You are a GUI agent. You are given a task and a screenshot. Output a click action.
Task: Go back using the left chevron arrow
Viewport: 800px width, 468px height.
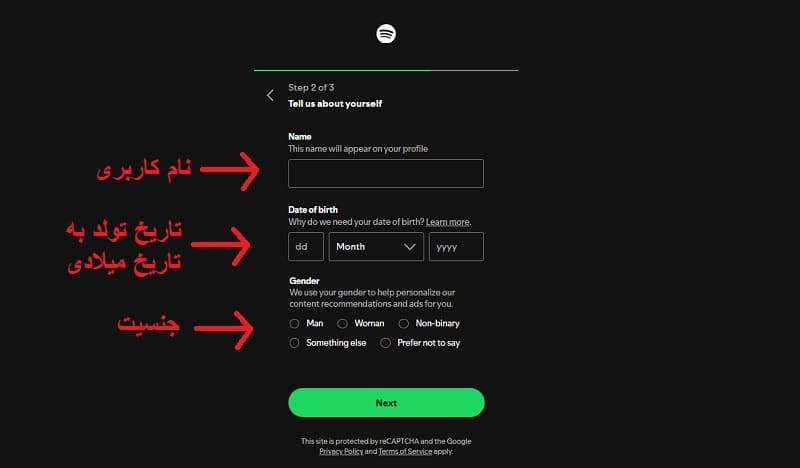point(270,95)
